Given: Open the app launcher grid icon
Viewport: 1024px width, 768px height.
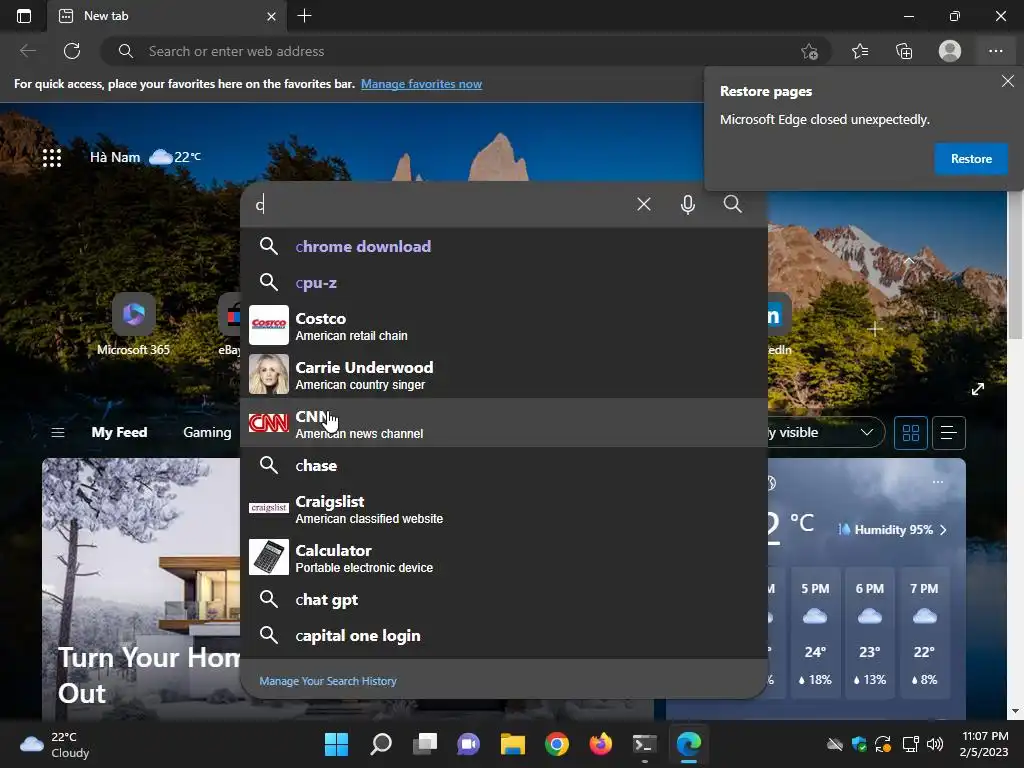Looking at the screenshot, I should [52, 157].
